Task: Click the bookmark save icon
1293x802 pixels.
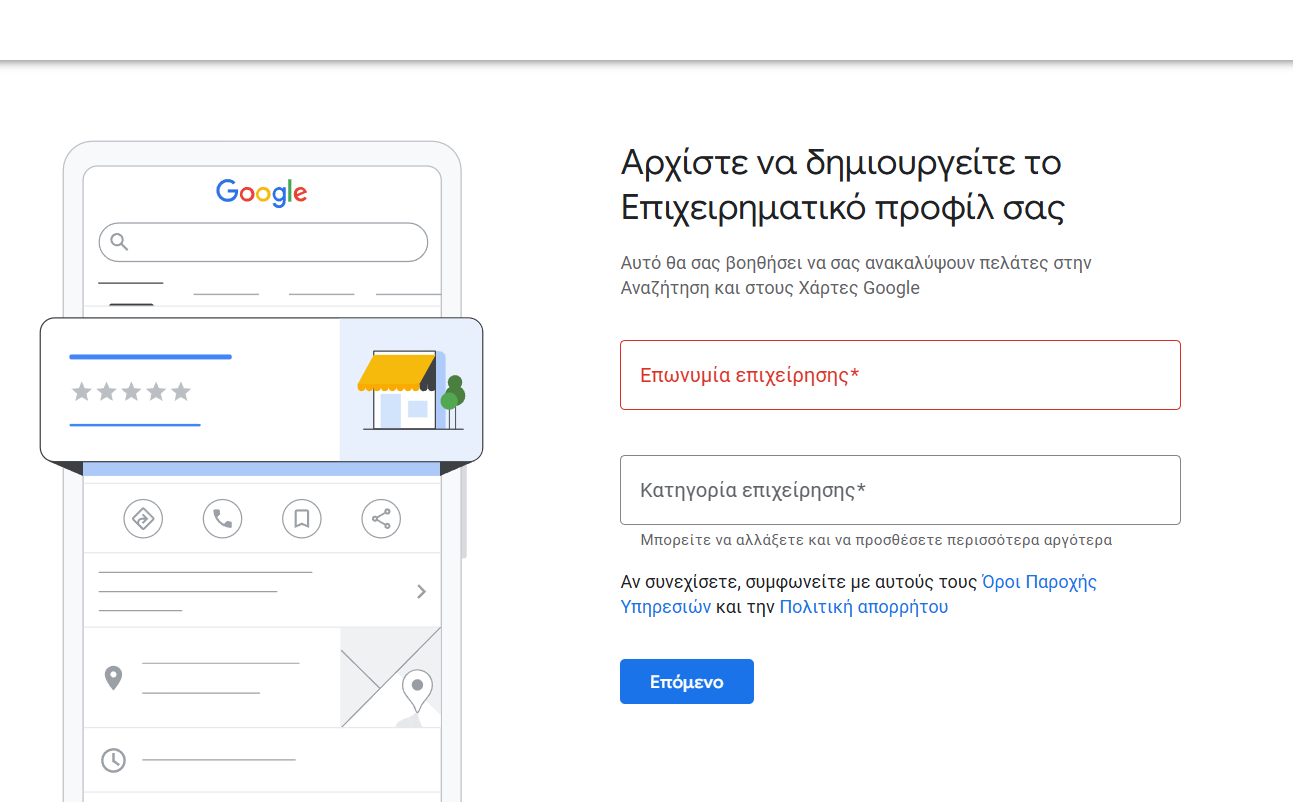Action: [301, 518]
